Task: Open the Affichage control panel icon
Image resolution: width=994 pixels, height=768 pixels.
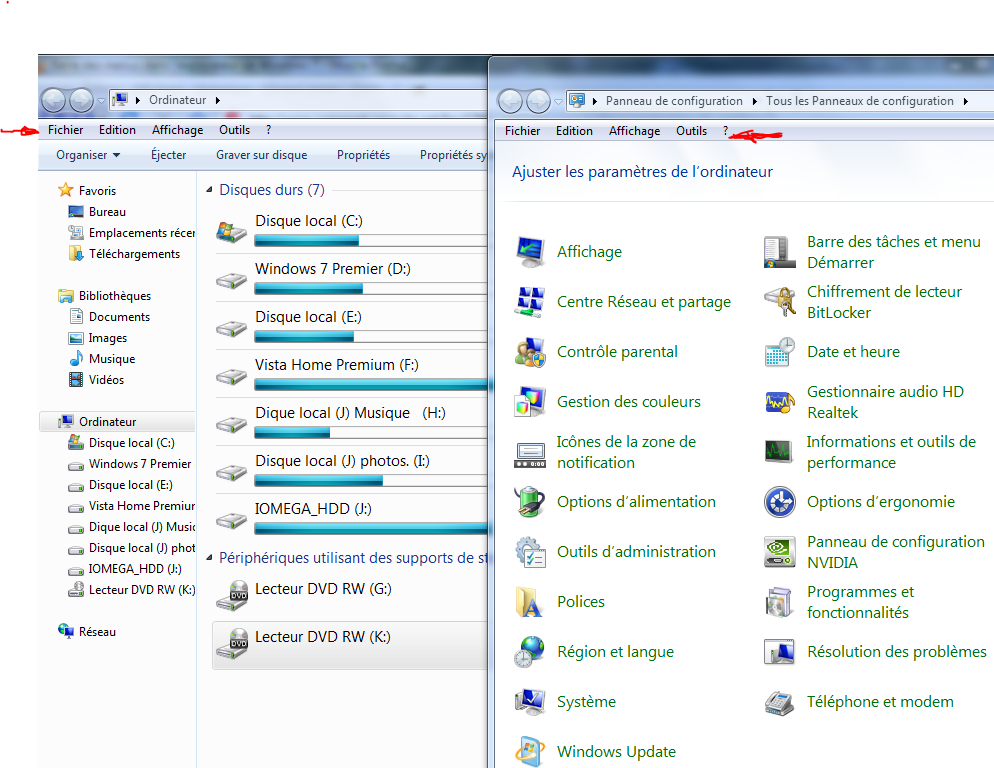Action: point(530,252)
